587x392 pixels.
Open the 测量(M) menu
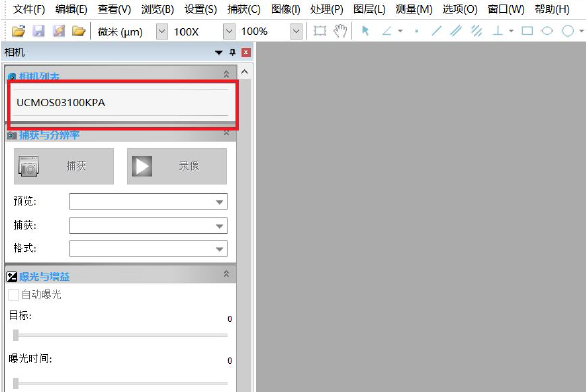tap(414, 9)
